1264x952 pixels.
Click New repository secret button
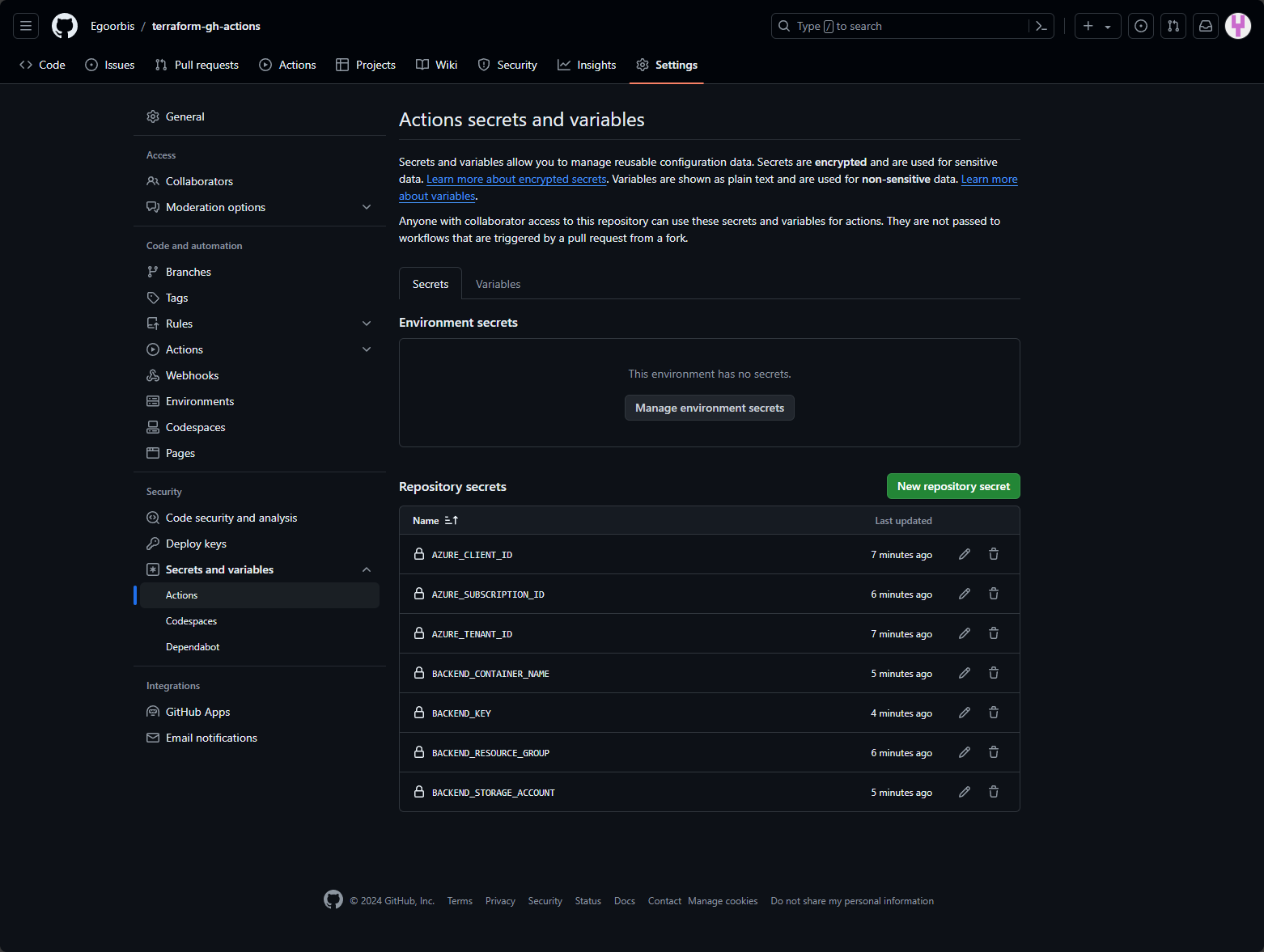coord(952,486)
